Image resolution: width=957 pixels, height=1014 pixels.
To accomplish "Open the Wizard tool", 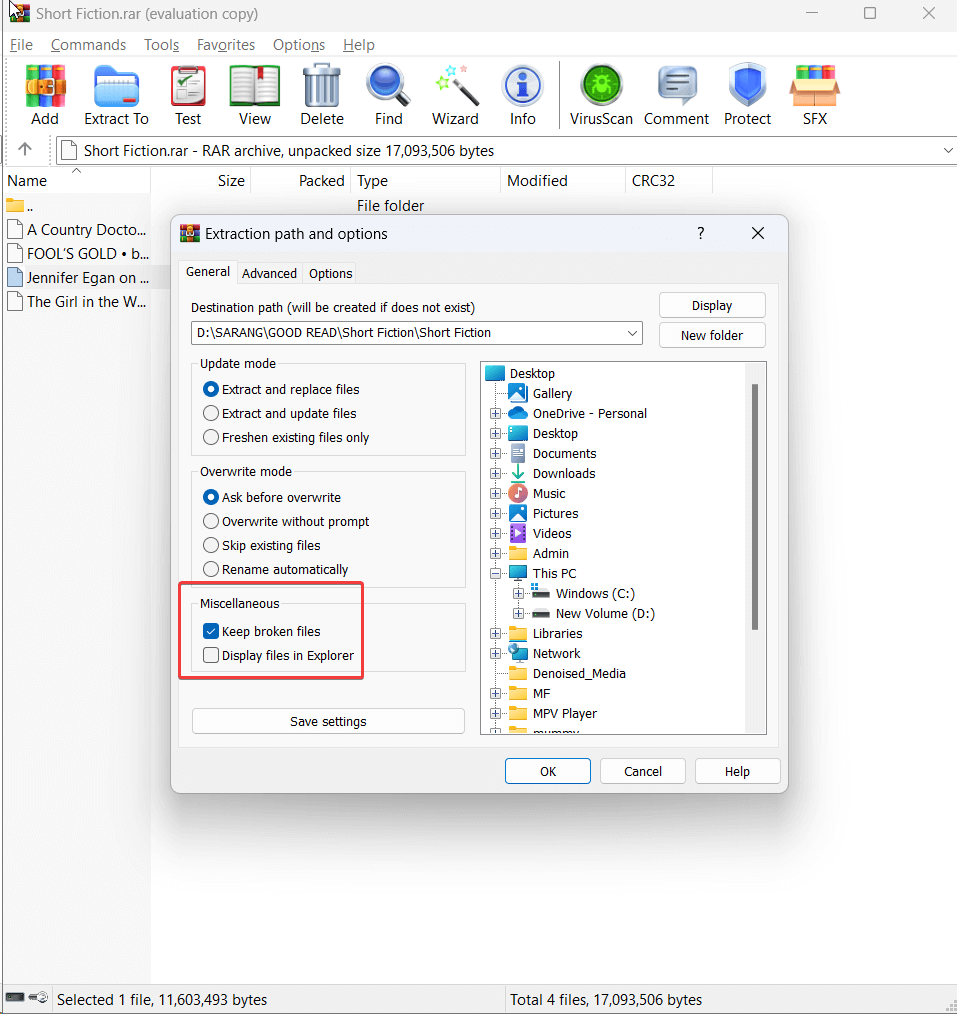I will coord(455,96).
